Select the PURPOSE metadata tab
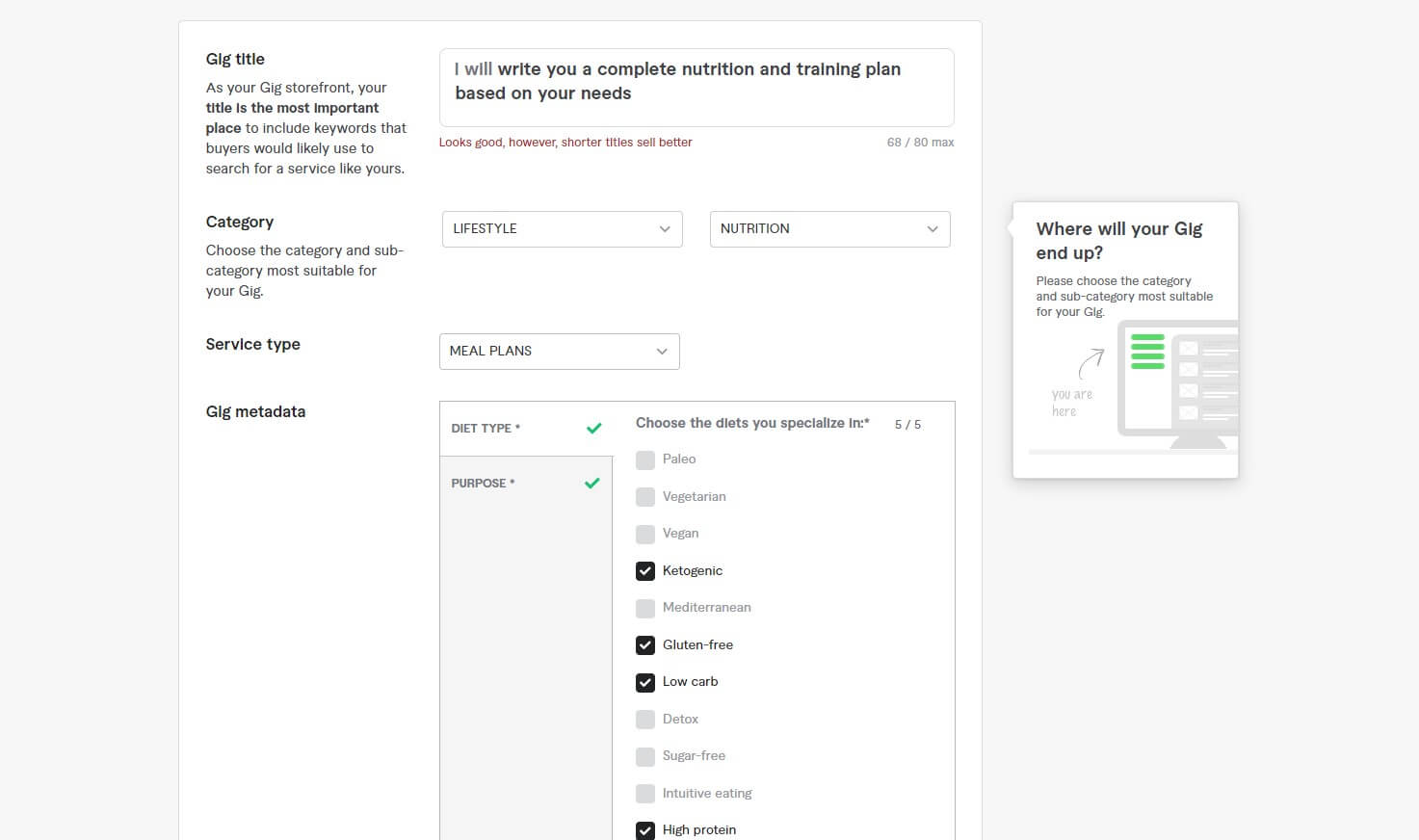This screenshot has height=840, width=1419. [526, 484]
